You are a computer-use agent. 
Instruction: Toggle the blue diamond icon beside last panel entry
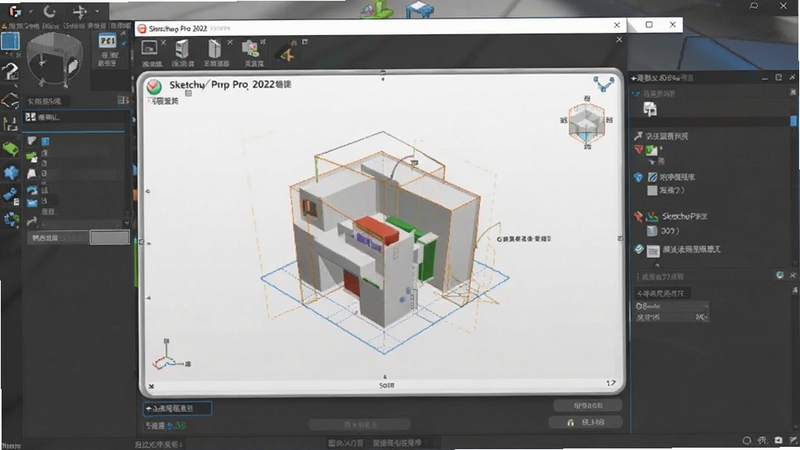[639, 249]
